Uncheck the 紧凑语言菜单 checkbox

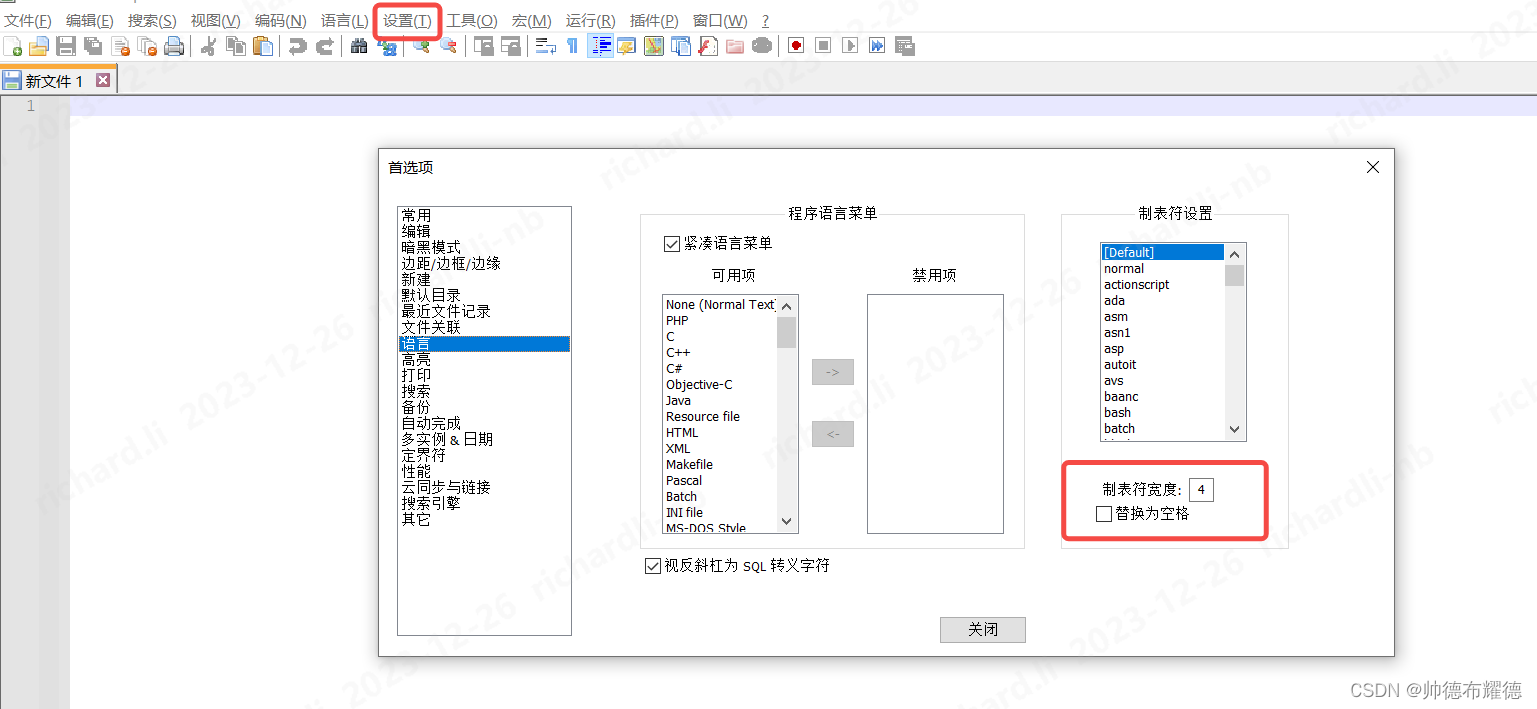[x=672, y=243]
